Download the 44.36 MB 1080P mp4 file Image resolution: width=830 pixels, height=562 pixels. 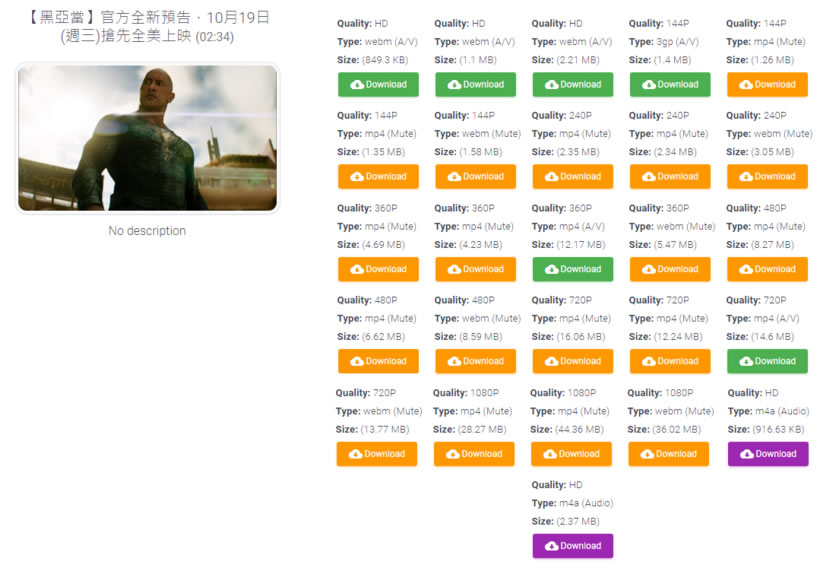pyautogui.click(x=570, y=454)
